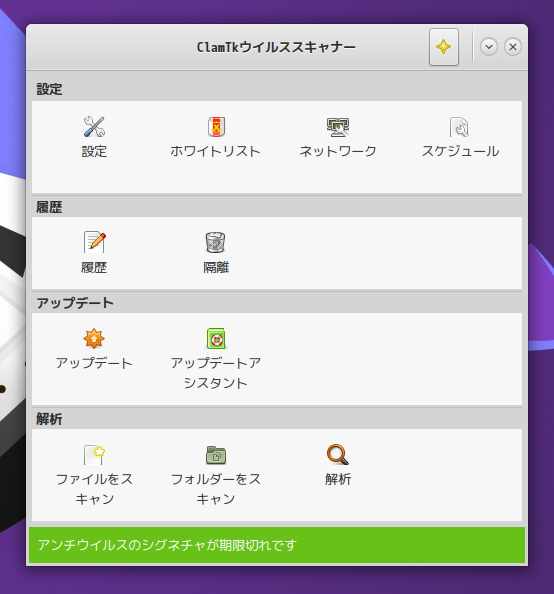Open the ネットワーク network icon

338,127
